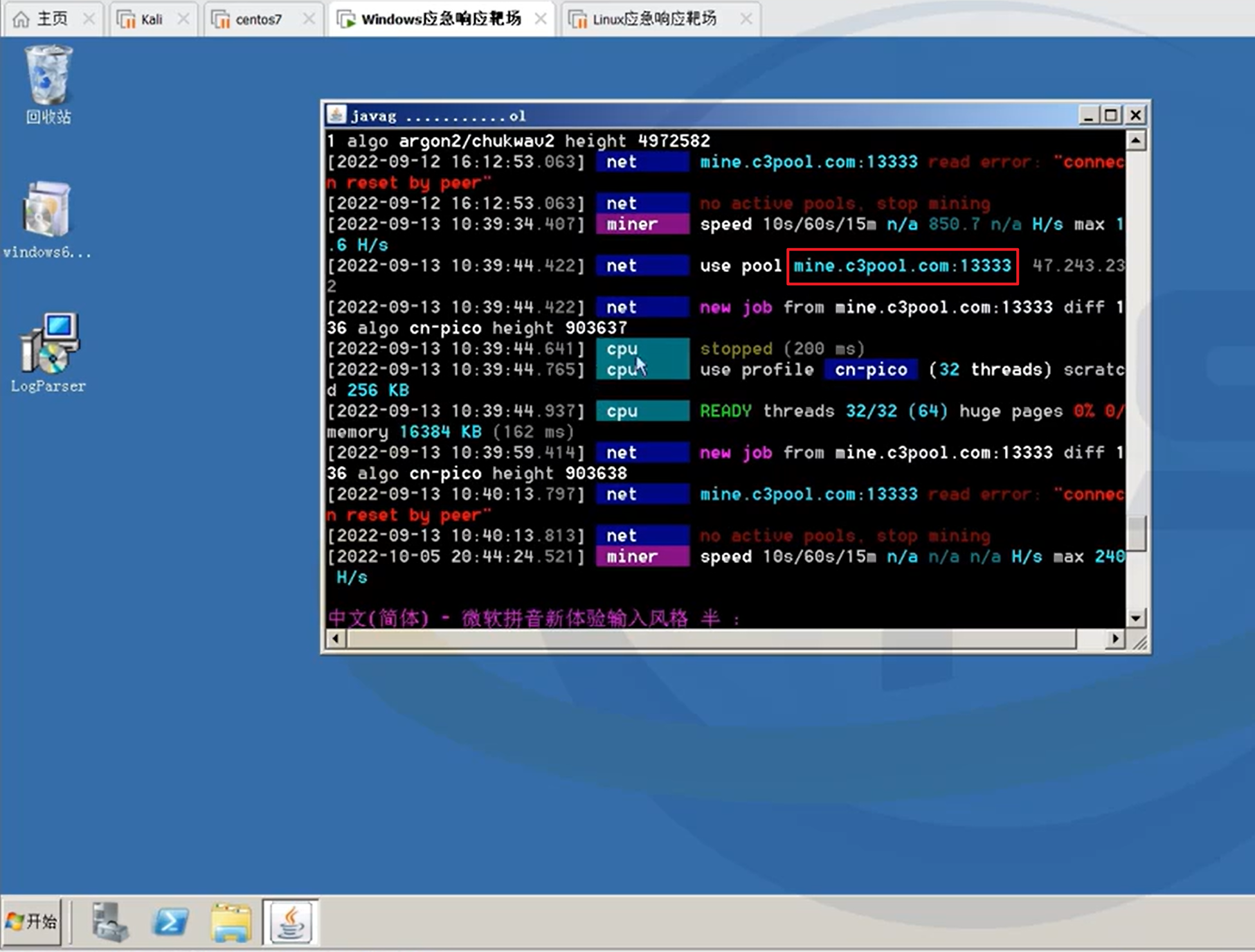The width and height of the screenshot is (1255, 952).
Task: Select the Windows应急响应靶场 tab
Action: 441,19
